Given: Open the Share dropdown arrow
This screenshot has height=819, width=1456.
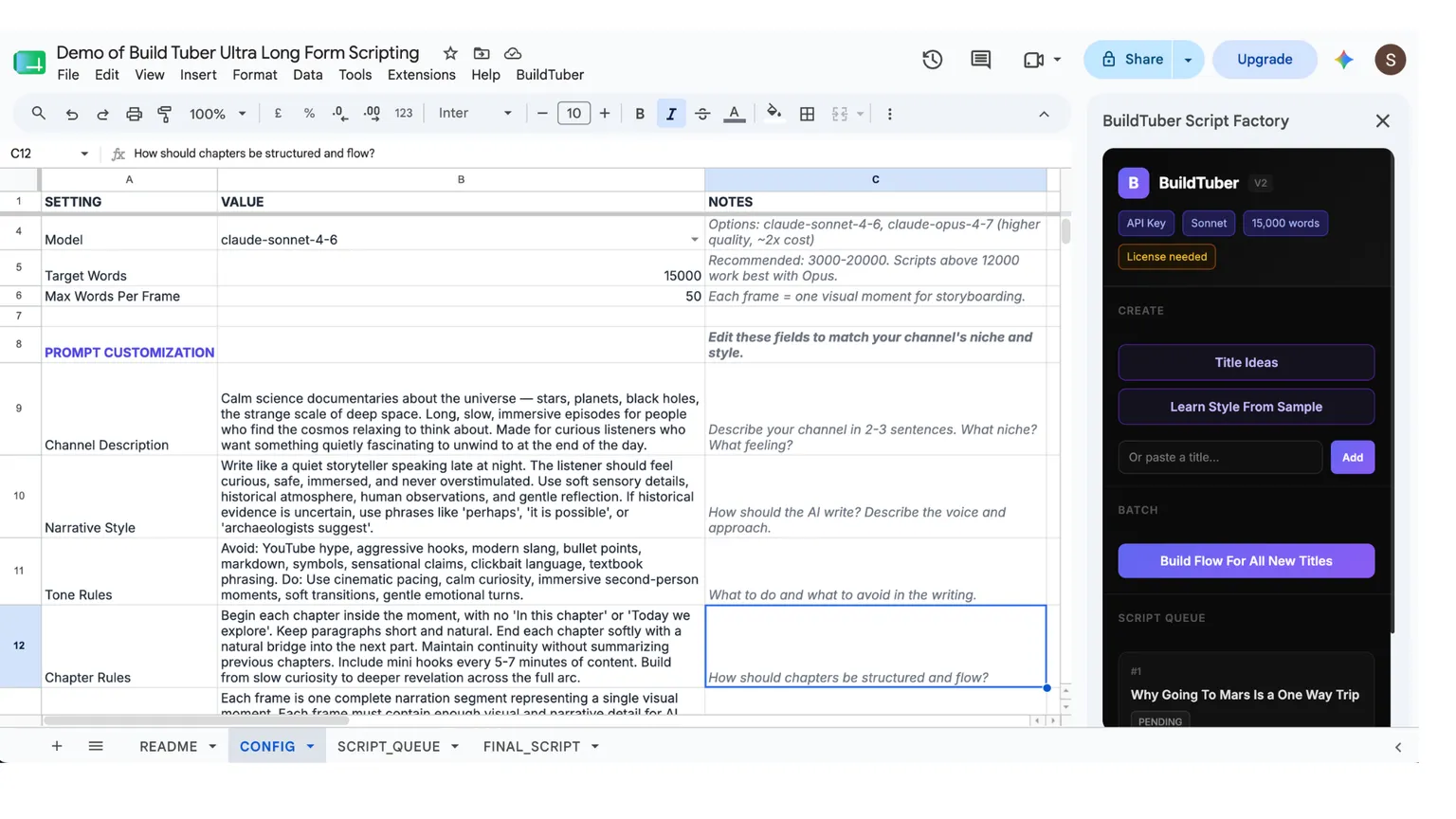Looking at the screenshot, I should (x=1188, y=60).
